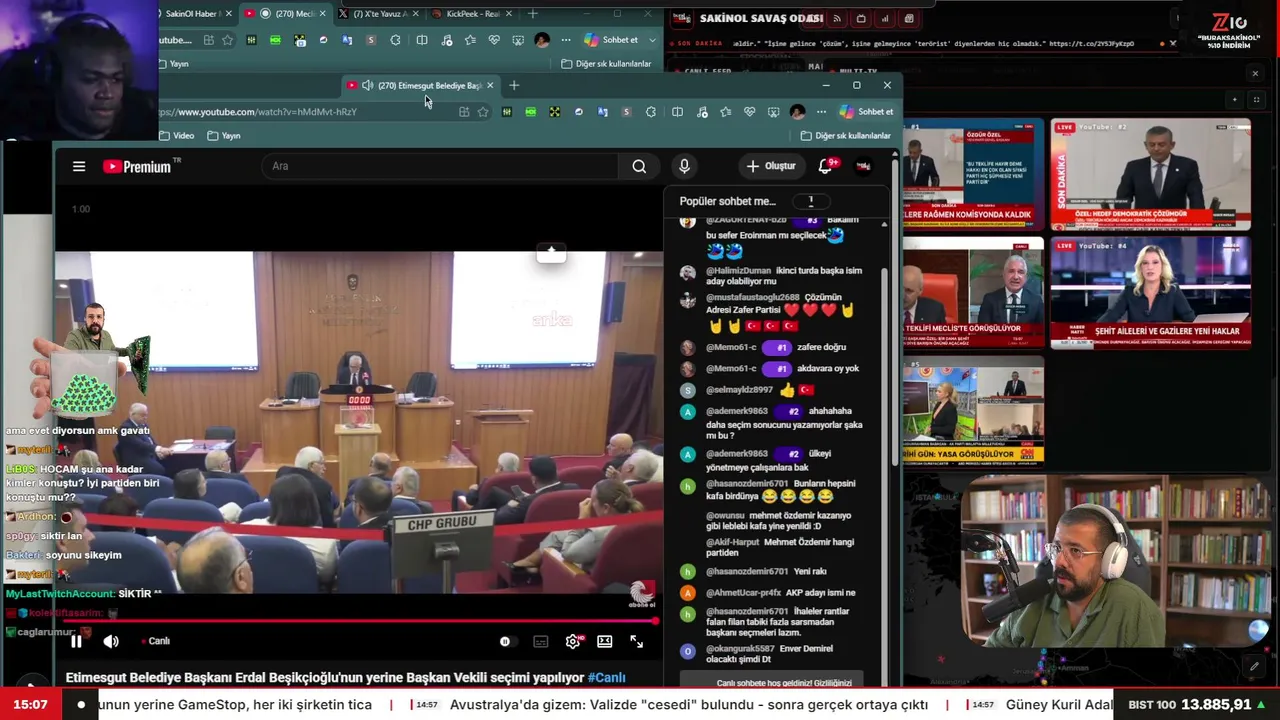1280x720 pixels.
Task: Open the front browser '...' settings menu
Action: point(821,112)
